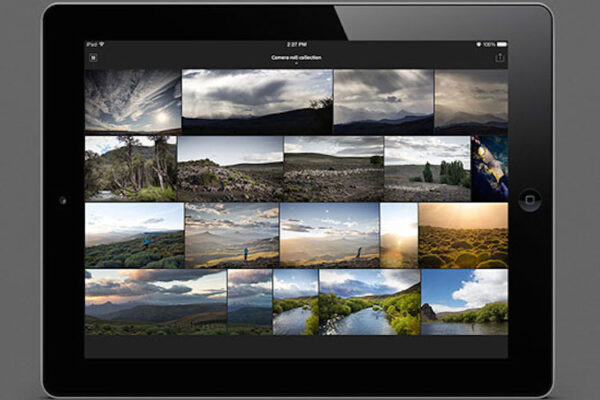The width and height of the screenshot is (600, 400).
Task: Open the first photo in third row with hiker
Action: 134,235
